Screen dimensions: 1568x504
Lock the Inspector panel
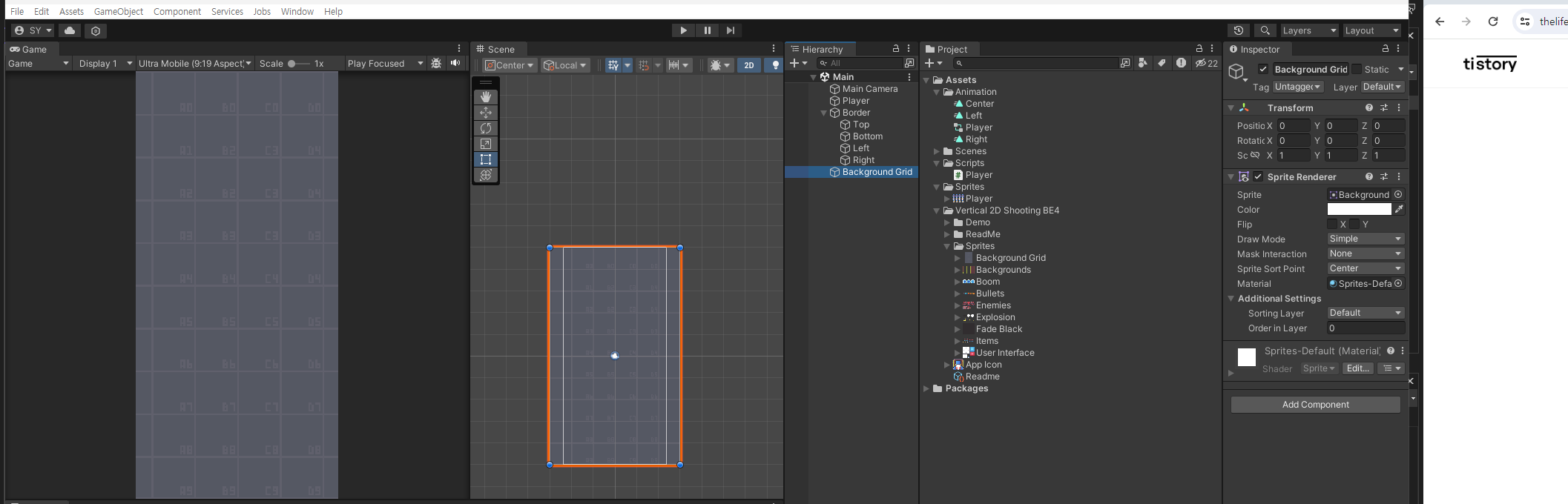pyautogui.click(x=1385, y=49)
